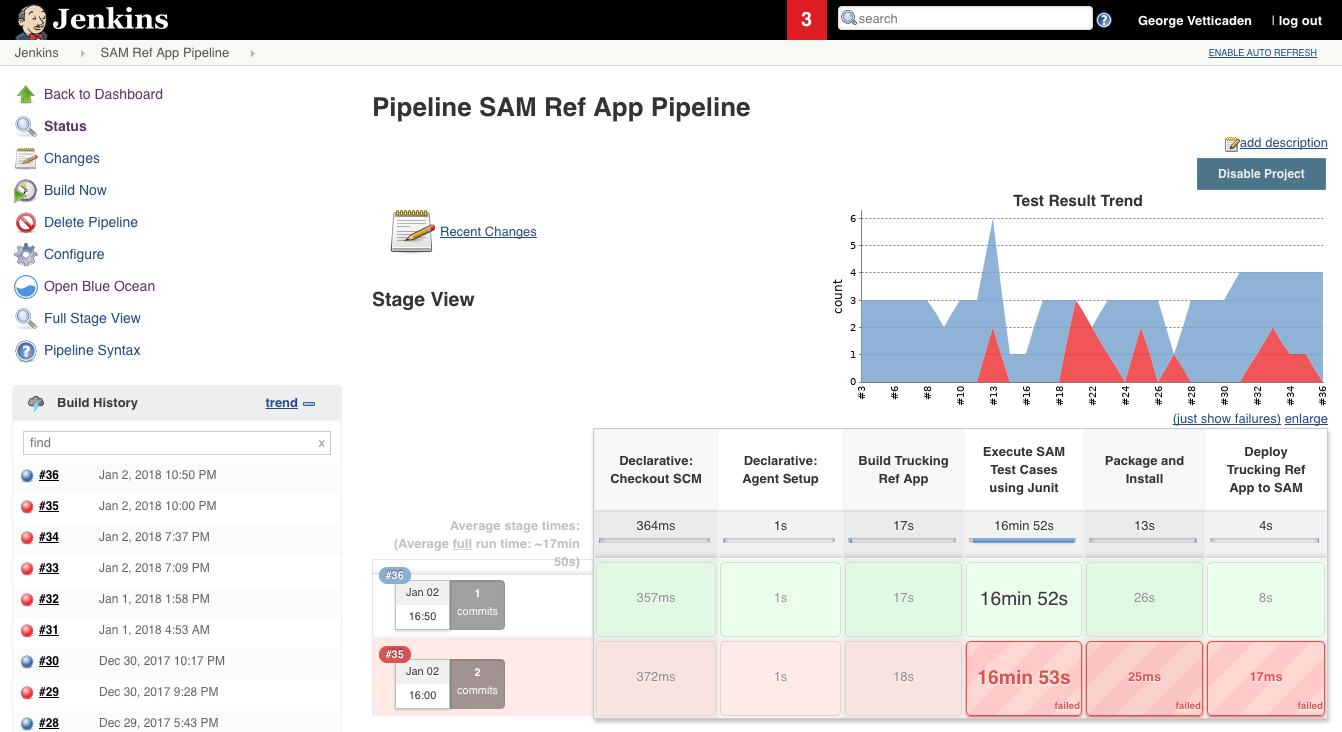Open the search help question icon
The width and height of the screenshot is (1342, 732).
point(1104,19)
